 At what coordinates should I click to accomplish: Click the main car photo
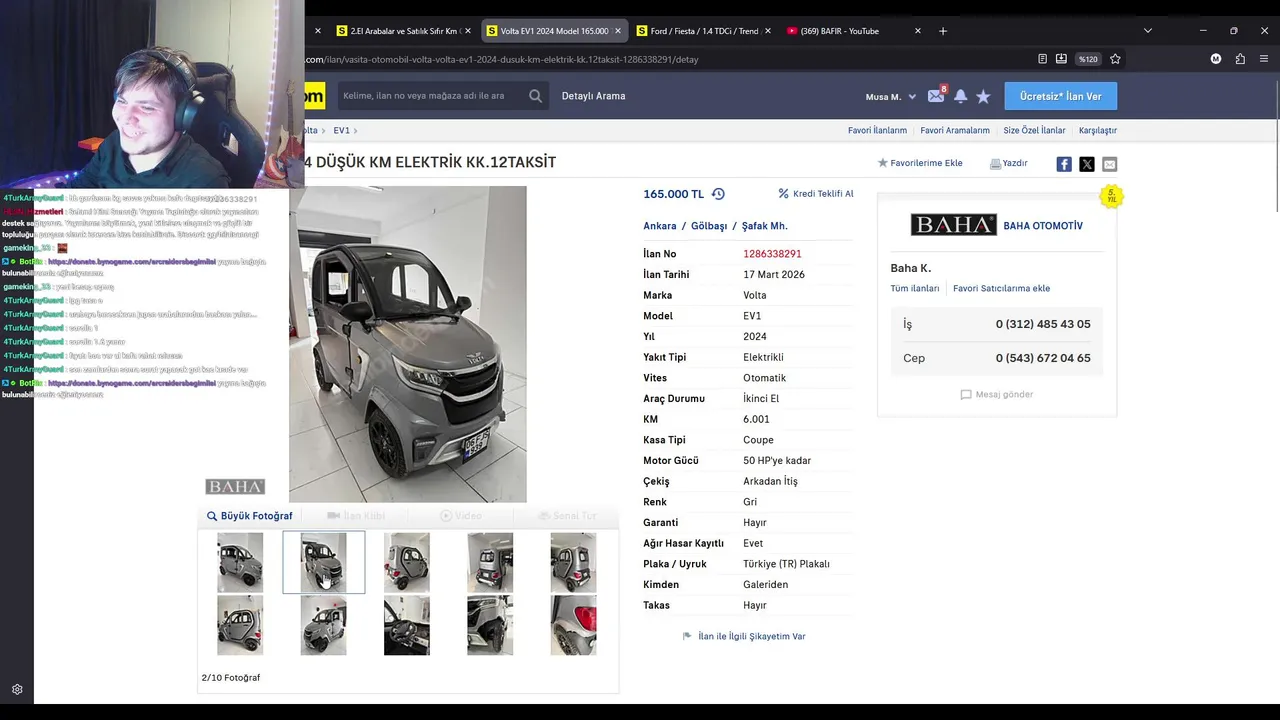(x=408, y=344)
